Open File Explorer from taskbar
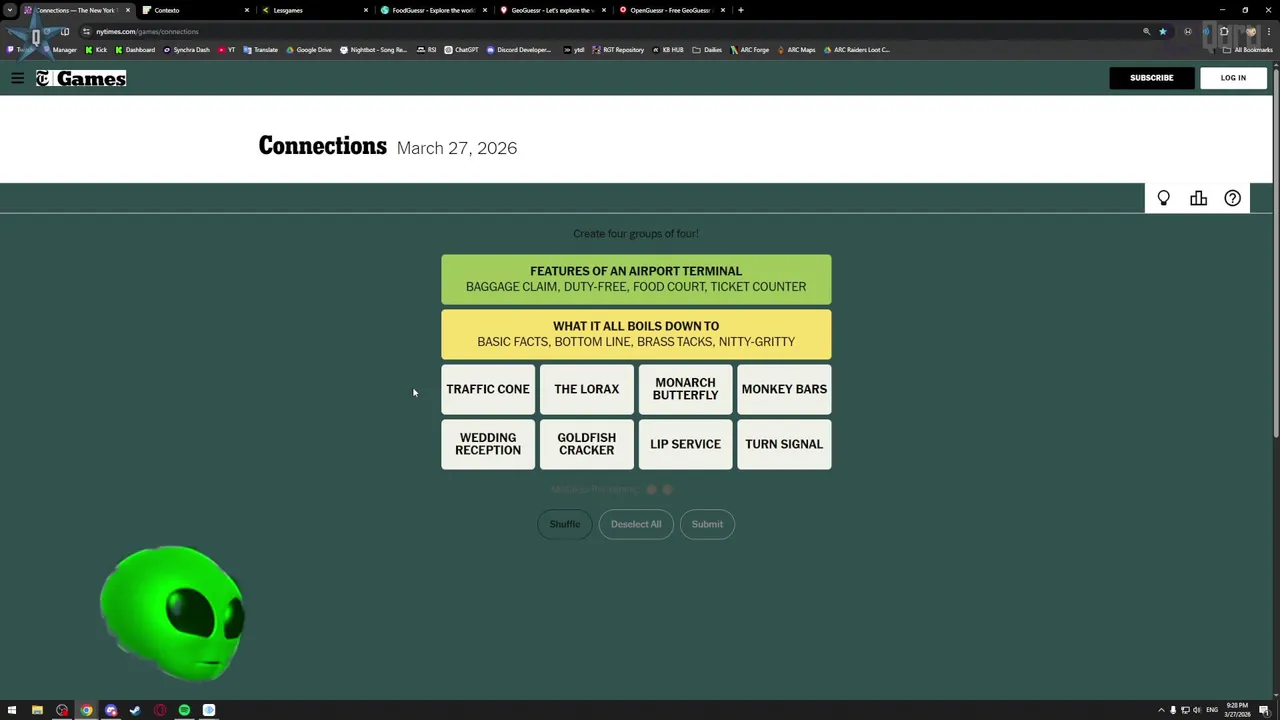1280x720 pixels. 37,710
